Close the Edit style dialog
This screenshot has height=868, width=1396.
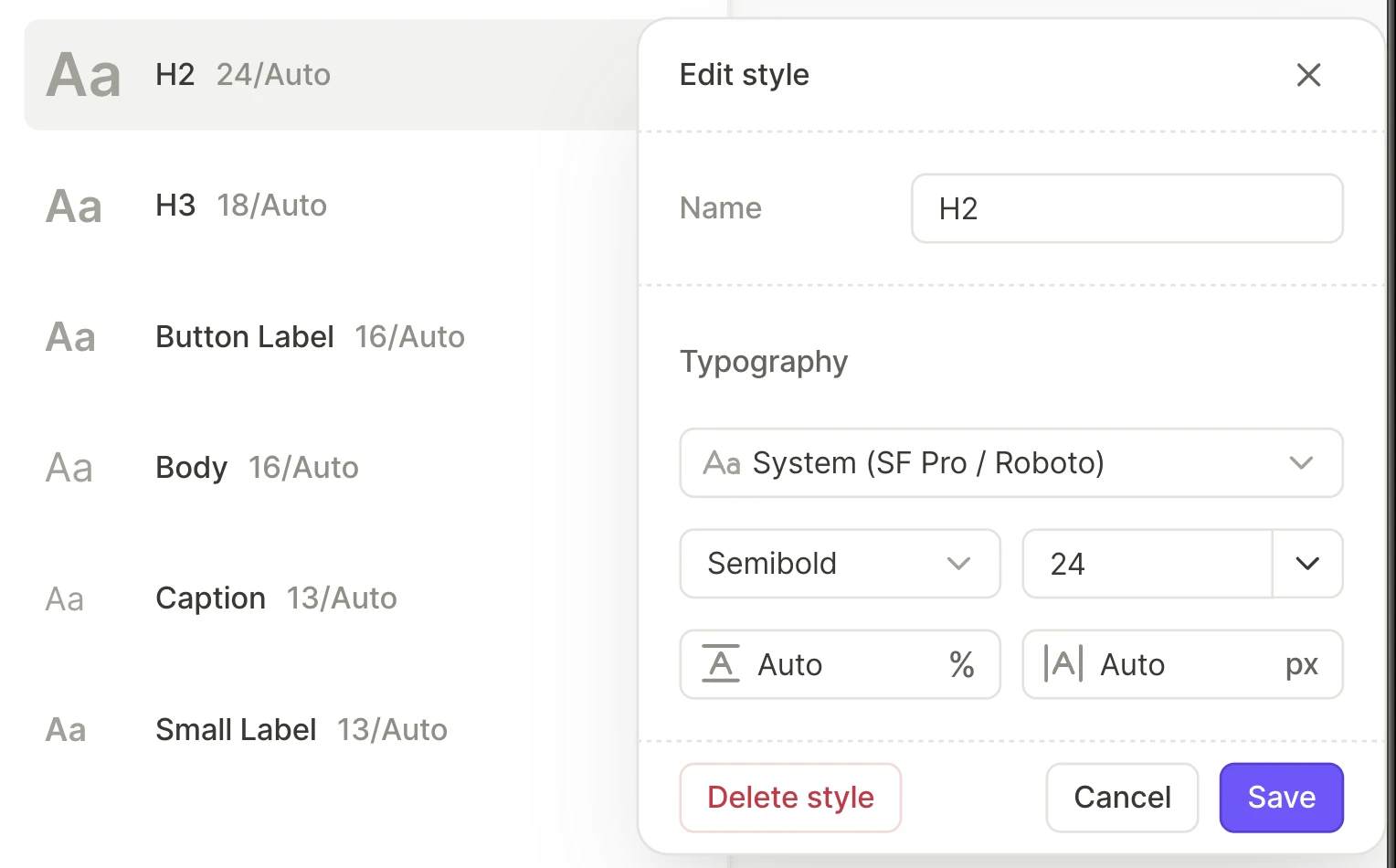(1308, 75)
